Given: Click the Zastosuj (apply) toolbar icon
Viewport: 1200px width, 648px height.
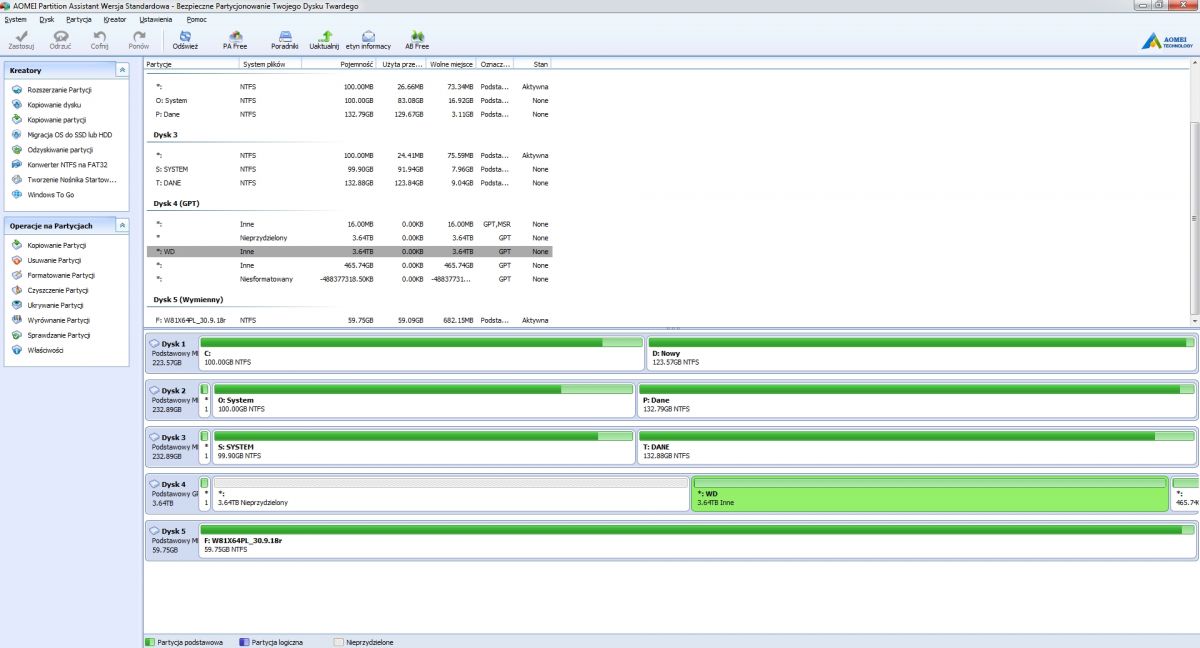Looking at the screenshot, I should [21, 39].
